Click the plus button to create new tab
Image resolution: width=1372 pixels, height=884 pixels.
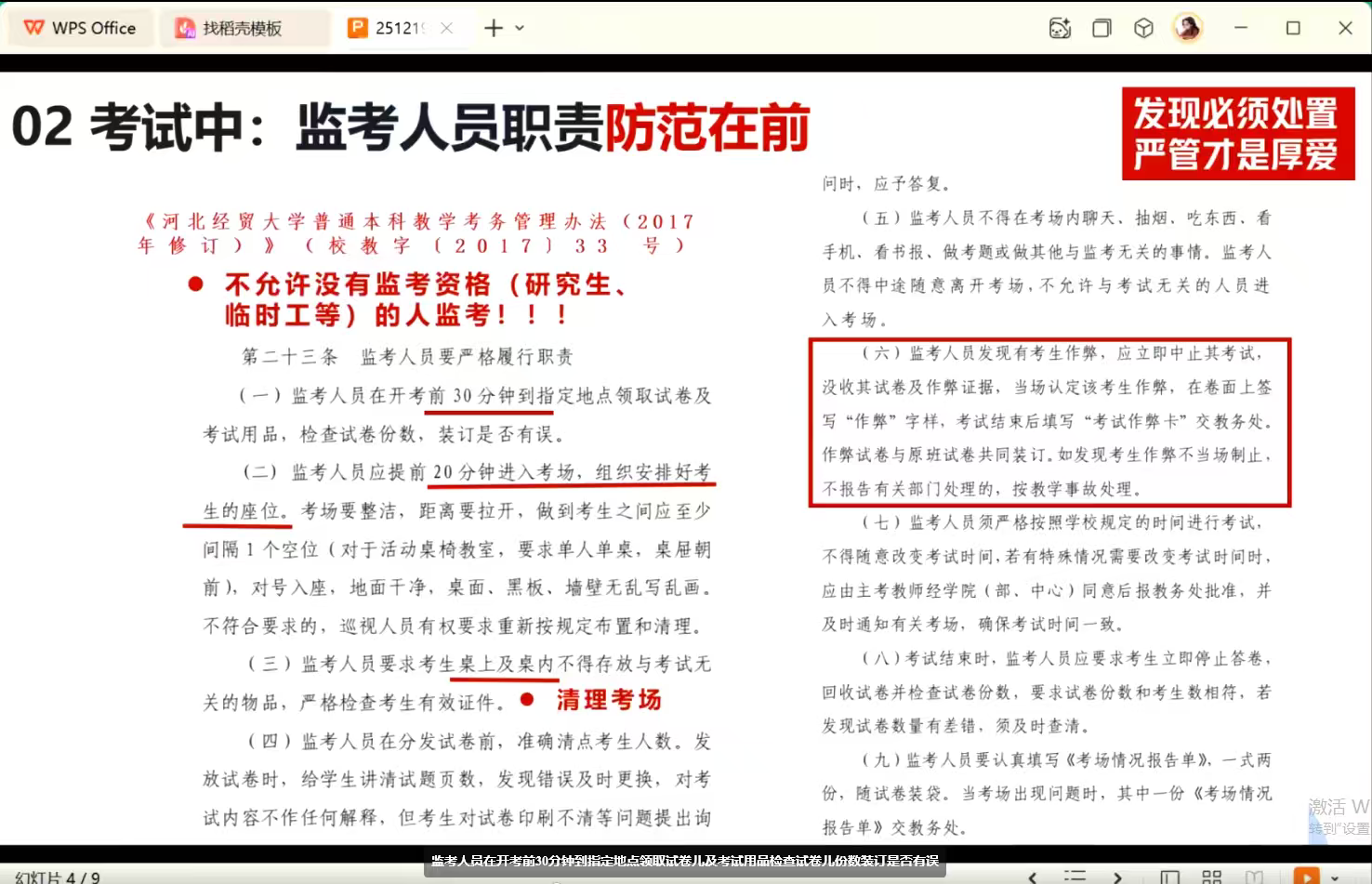pos(494,28)
